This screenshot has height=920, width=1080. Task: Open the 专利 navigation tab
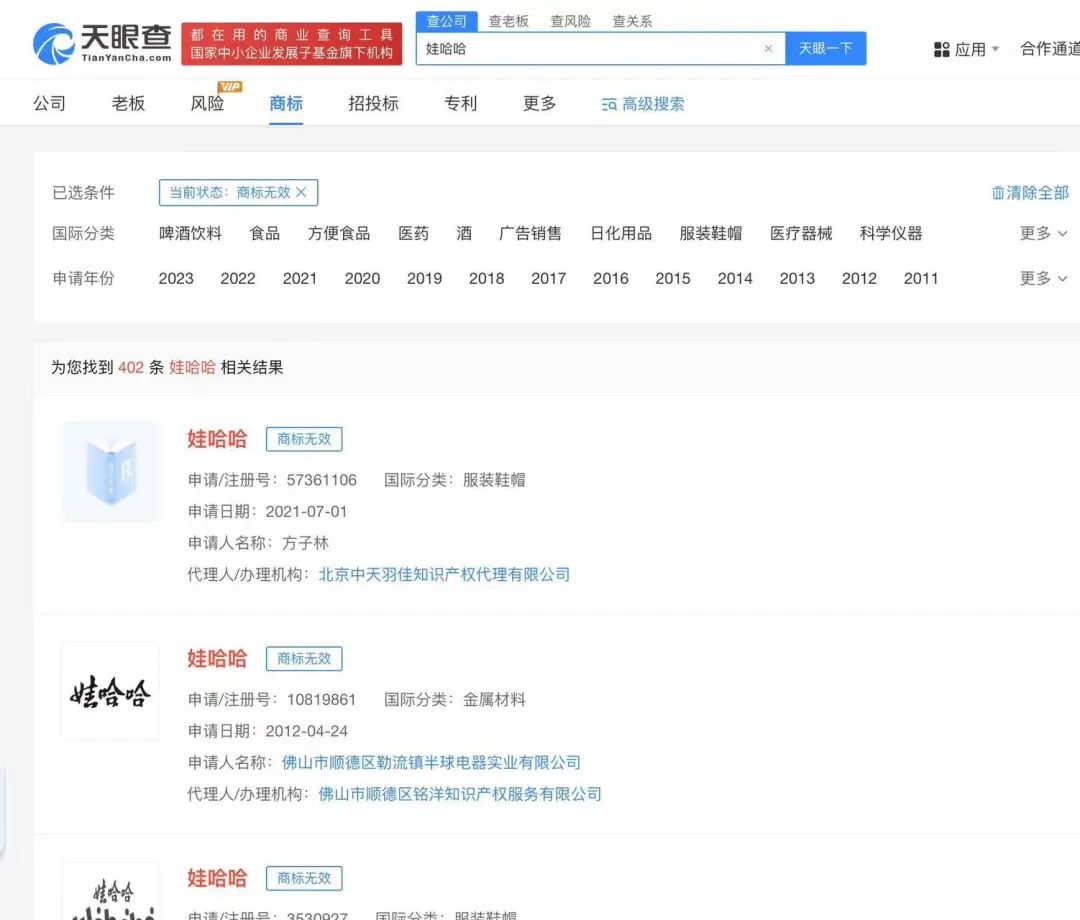(x=460, y=103)
